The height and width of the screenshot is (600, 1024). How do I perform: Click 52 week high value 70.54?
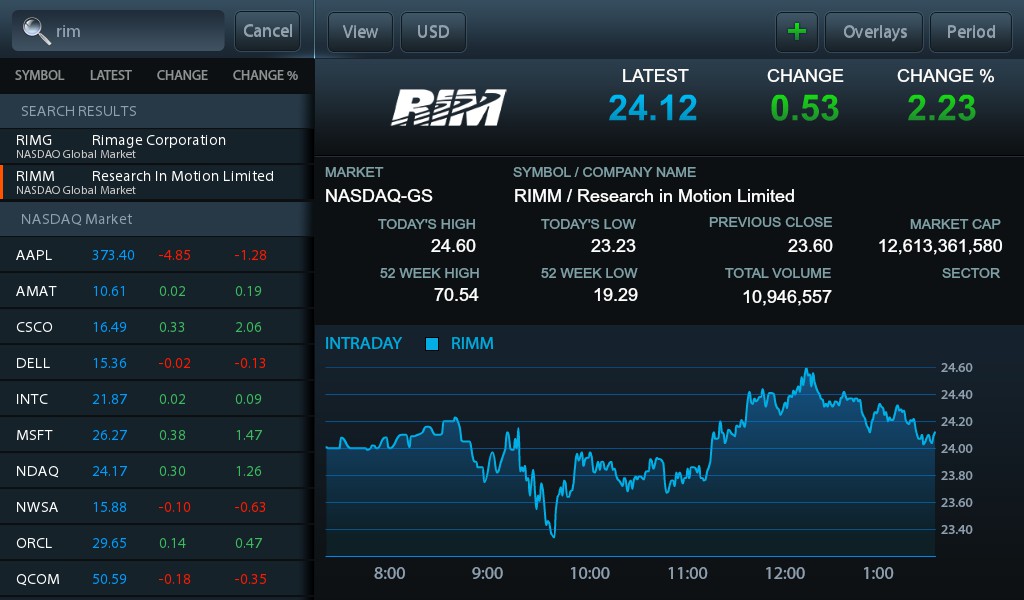pos(456,295)
